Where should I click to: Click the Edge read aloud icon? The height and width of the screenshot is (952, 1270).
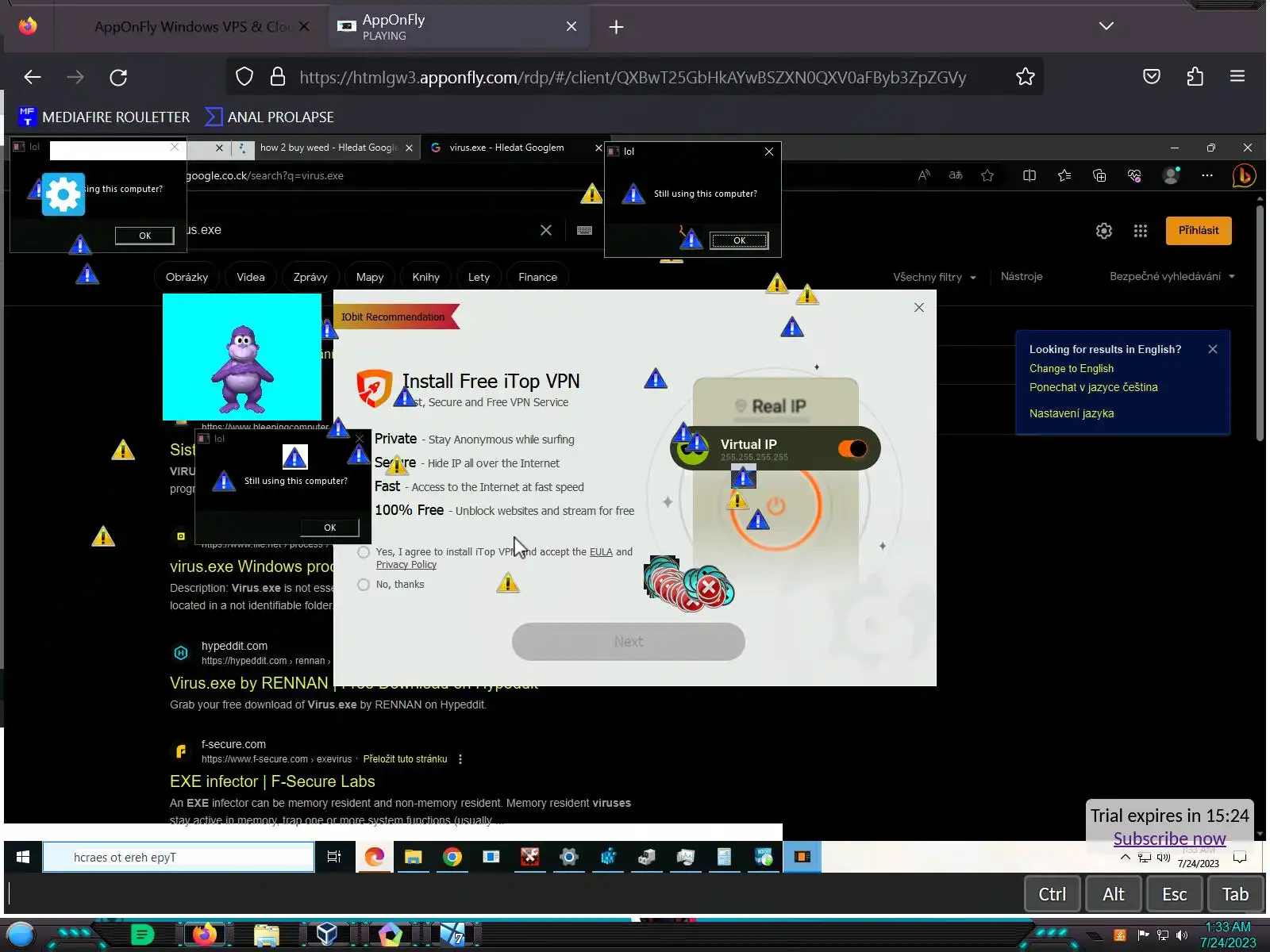[x=924, y=175]
